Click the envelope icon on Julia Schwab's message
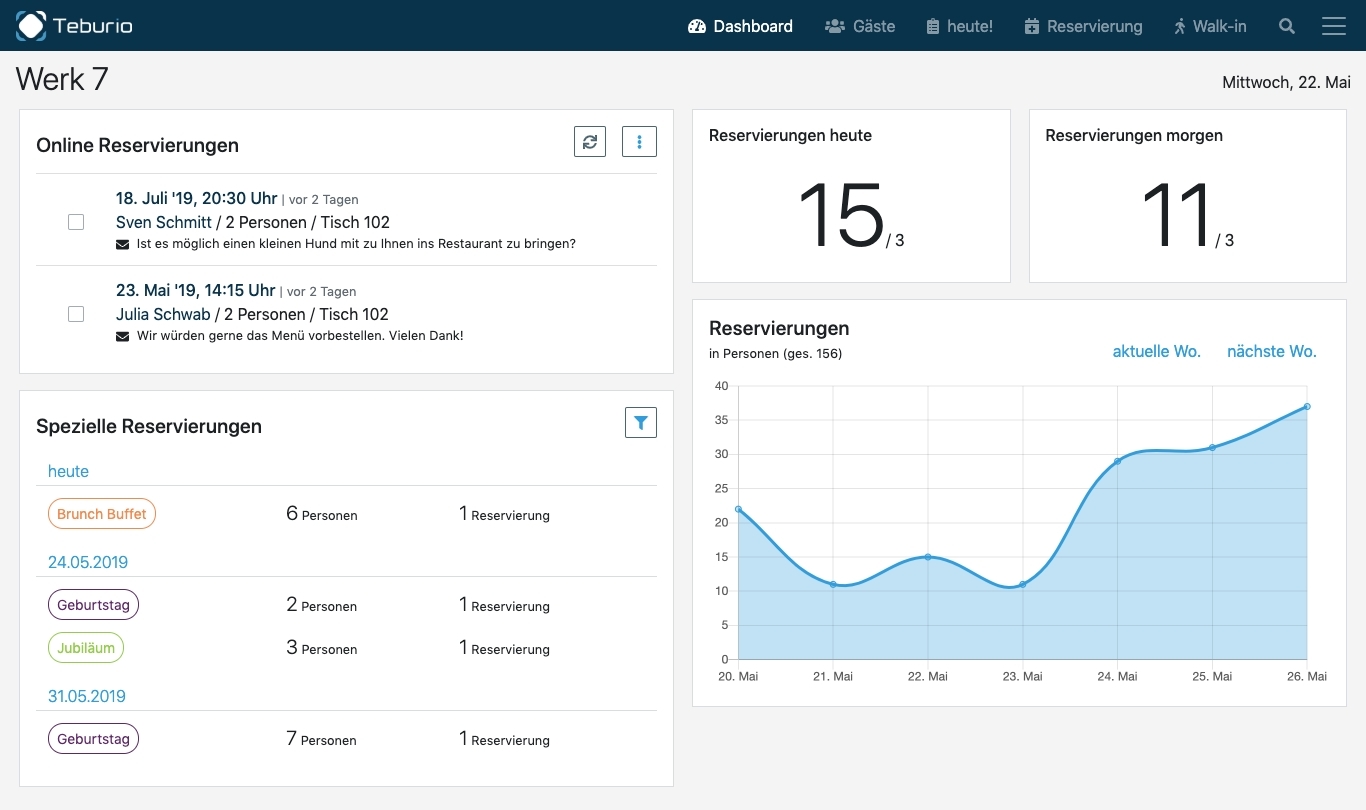This screenshot has width=1366, height=810. point(123,336)
